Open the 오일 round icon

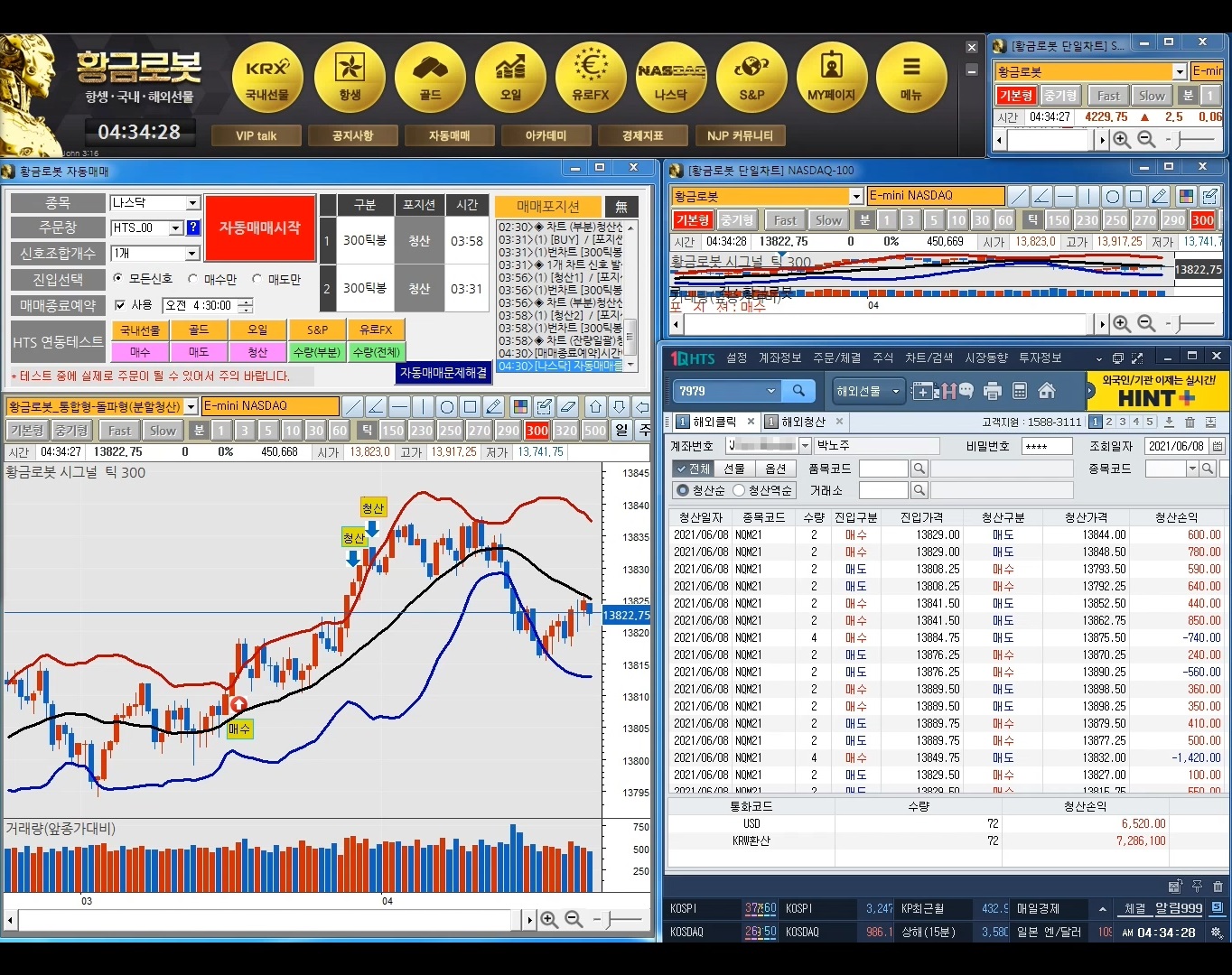click(510, 79)
